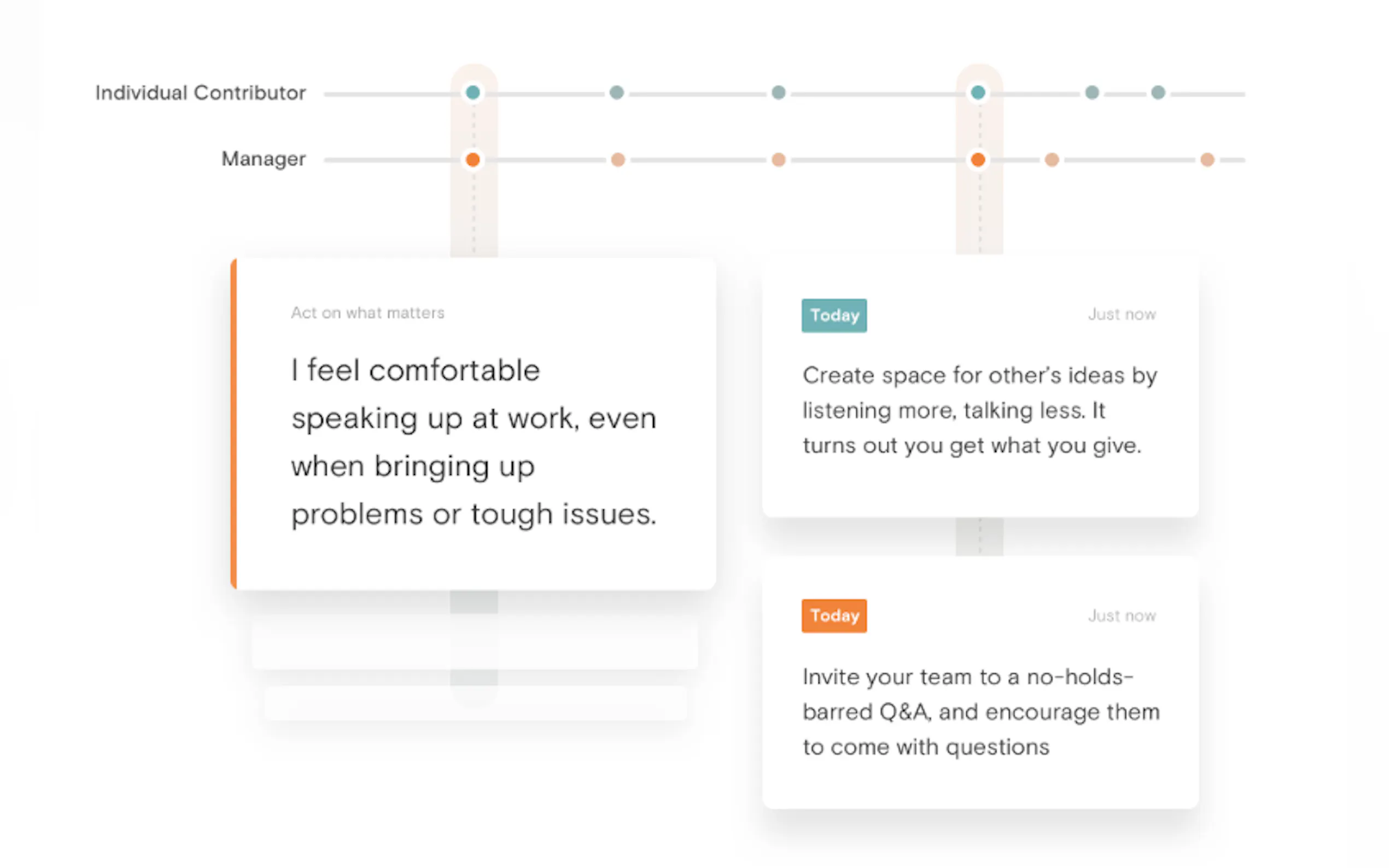The image size is (1389, 868).
Task: Click "Just now" timestamp beside the orange Today badge
Action: pos(1122,616)
